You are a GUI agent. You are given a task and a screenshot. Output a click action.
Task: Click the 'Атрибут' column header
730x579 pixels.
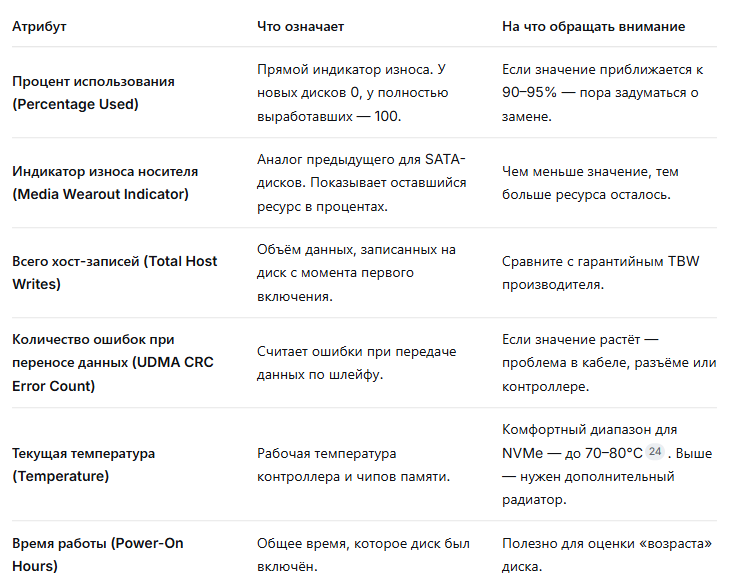[39, 26]
